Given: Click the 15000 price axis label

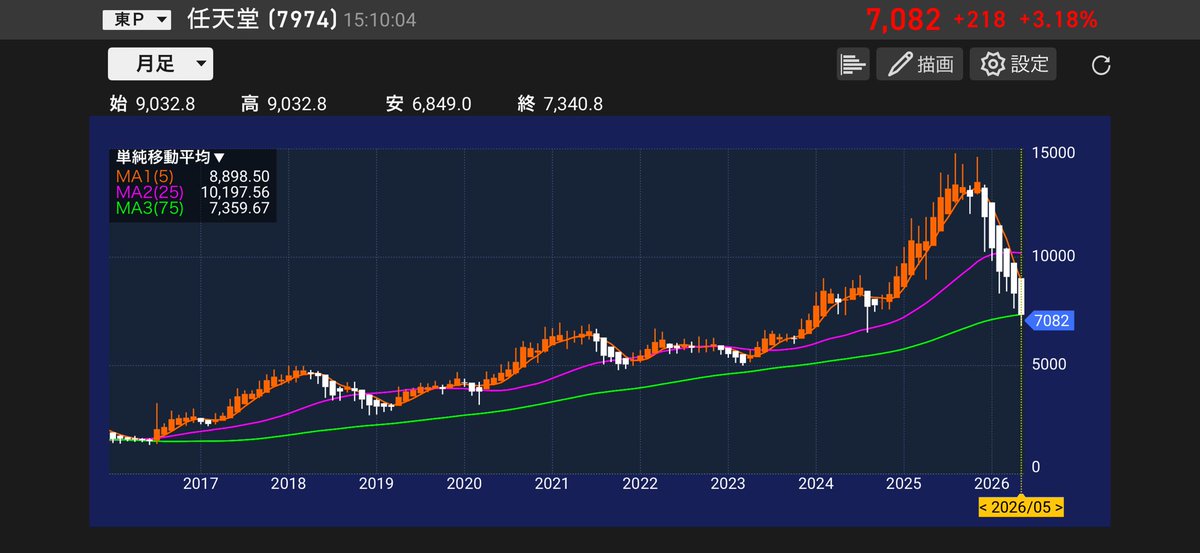Looking at the screenshot, I should click(x=1053, y=153).
